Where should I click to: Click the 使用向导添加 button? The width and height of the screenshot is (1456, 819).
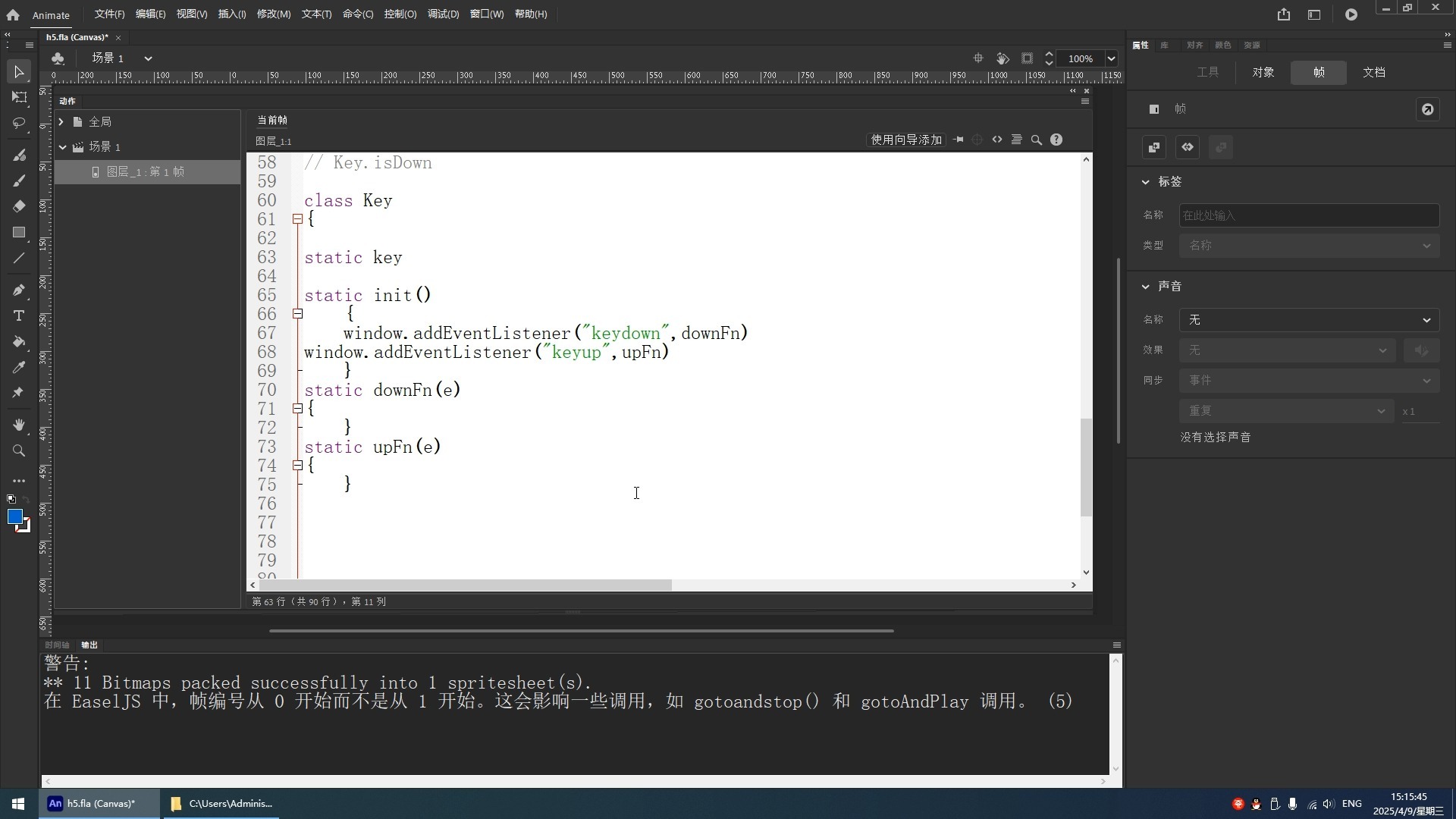[905, 140]
